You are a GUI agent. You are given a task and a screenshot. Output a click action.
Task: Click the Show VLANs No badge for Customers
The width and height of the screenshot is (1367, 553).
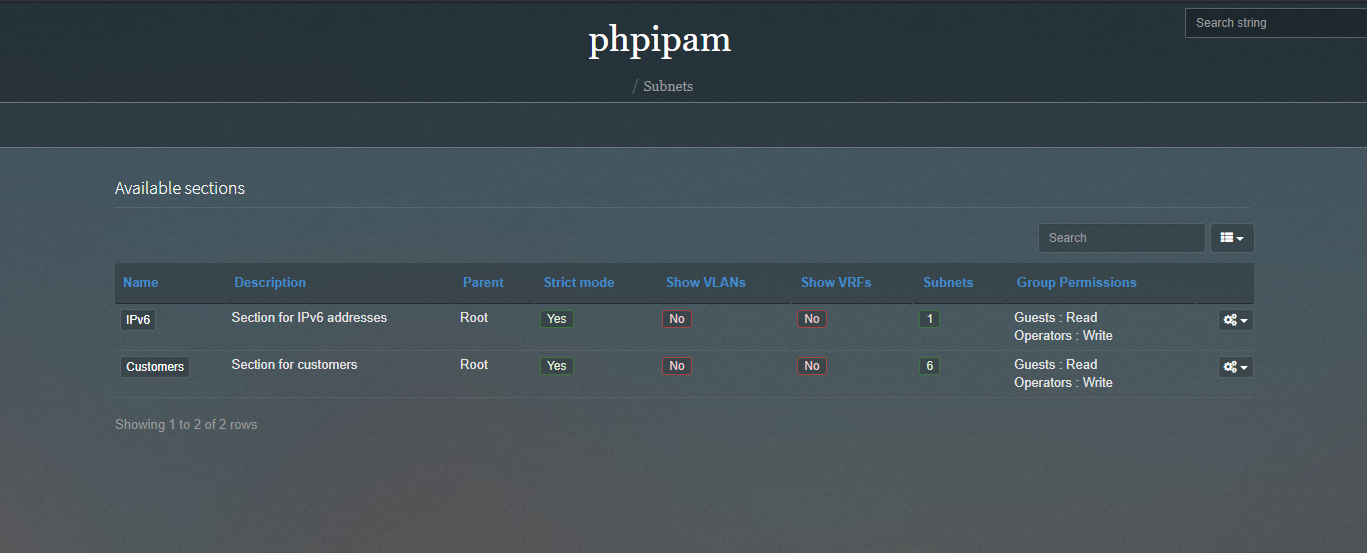pos(677,366)
